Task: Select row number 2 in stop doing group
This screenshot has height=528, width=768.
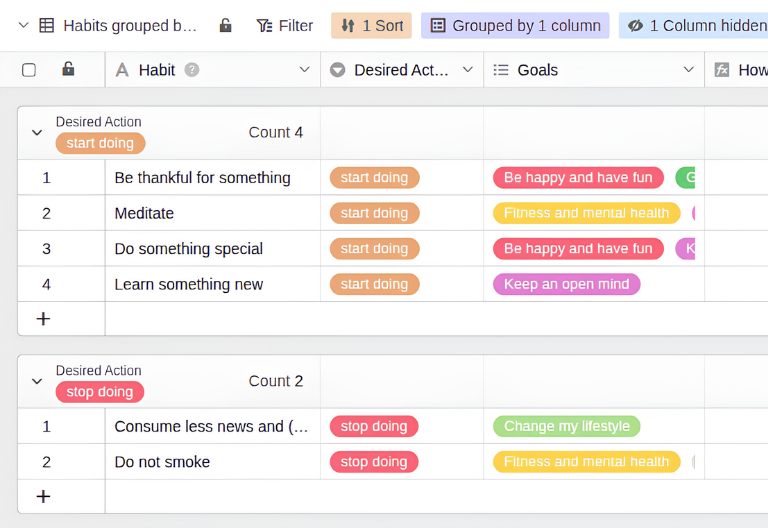Action: 47,462
